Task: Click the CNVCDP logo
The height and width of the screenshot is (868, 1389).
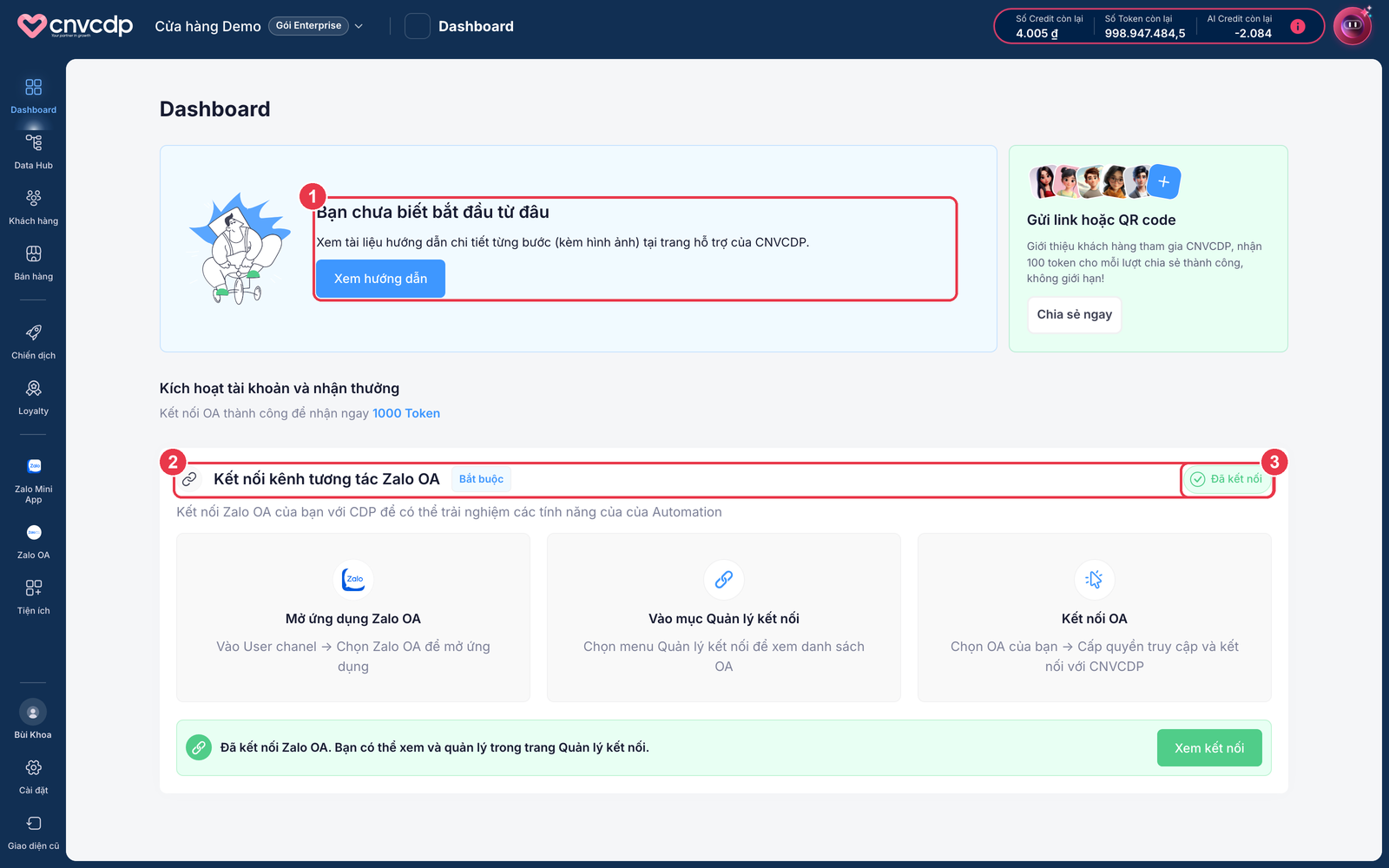Action: [76, 26]
